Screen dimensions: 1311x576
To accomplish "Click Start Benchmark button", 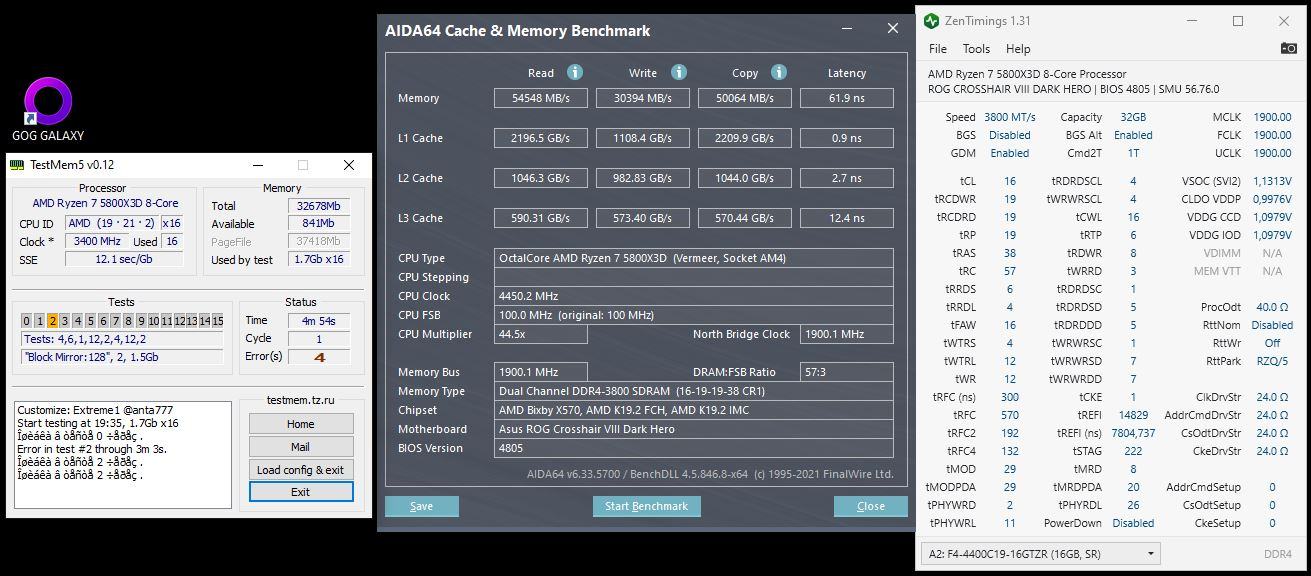I will pyautogui.click(x=646, y=506).
